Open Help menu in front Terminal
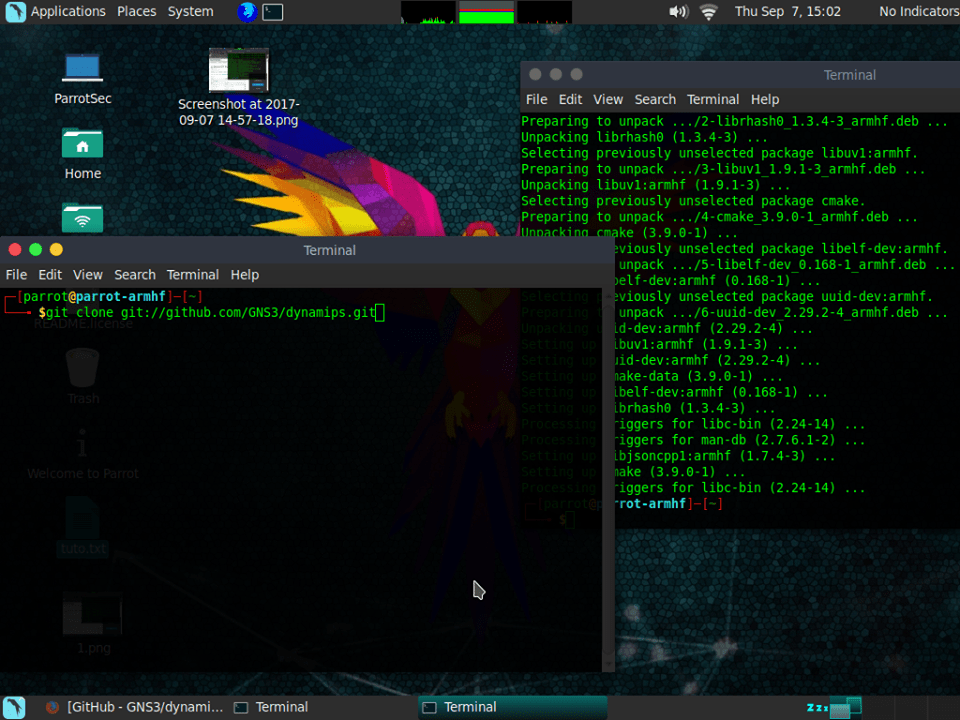The height and width of the screenshot is (720, 960). pos(245,275)
